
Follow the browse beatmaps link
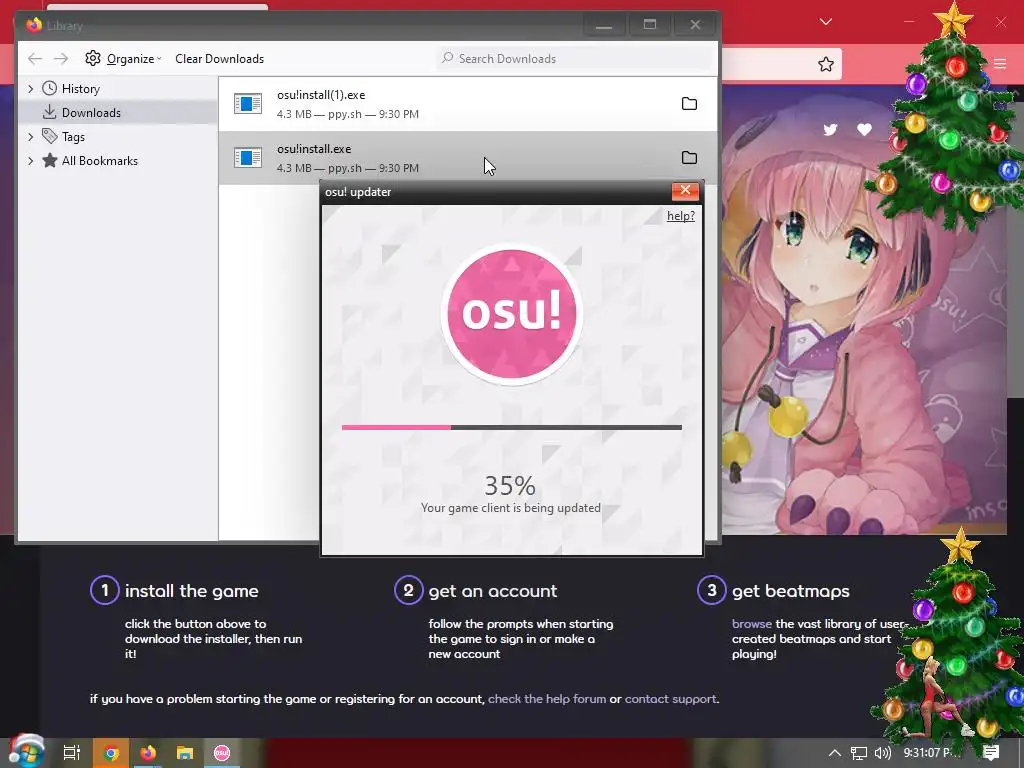point(751,624)
